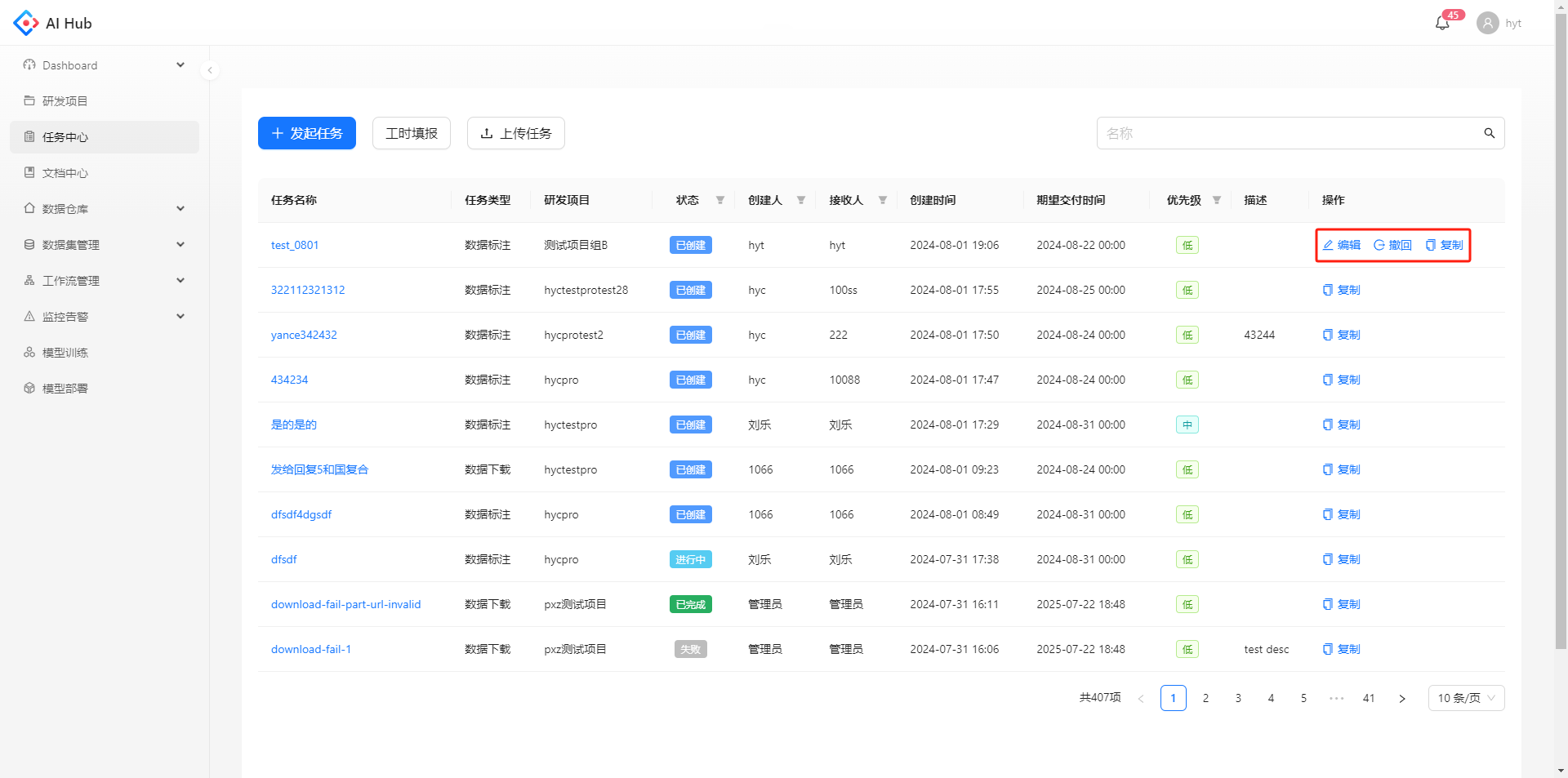This screenshot has width=1568, height=778.
Task: Click the AI Hub logo icon
Action: coord(26,23)
